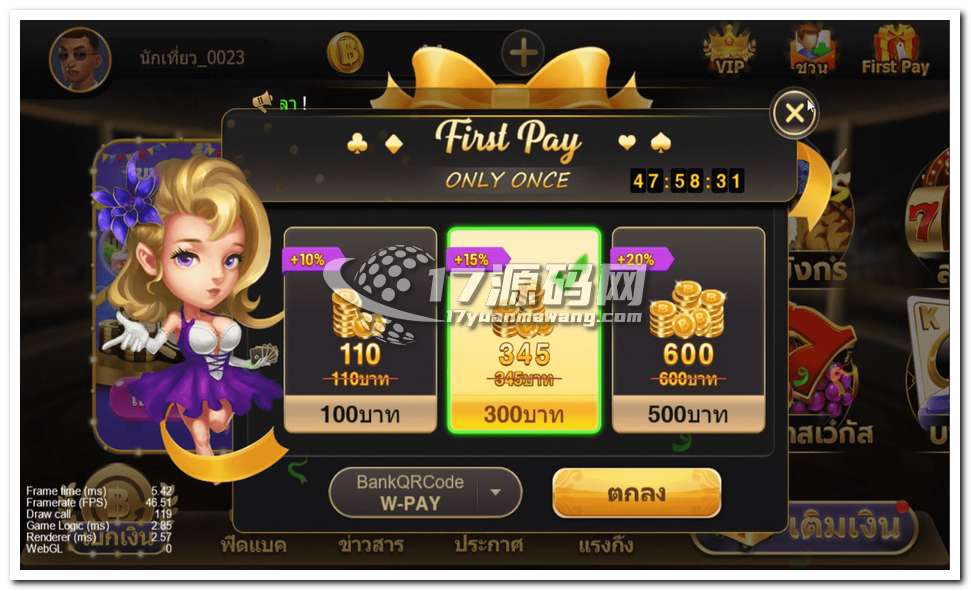The height and width of the screenshot is (591, 971).
Task: Open the ฟีดแบค feedback tab
Action: pos(254,545)
